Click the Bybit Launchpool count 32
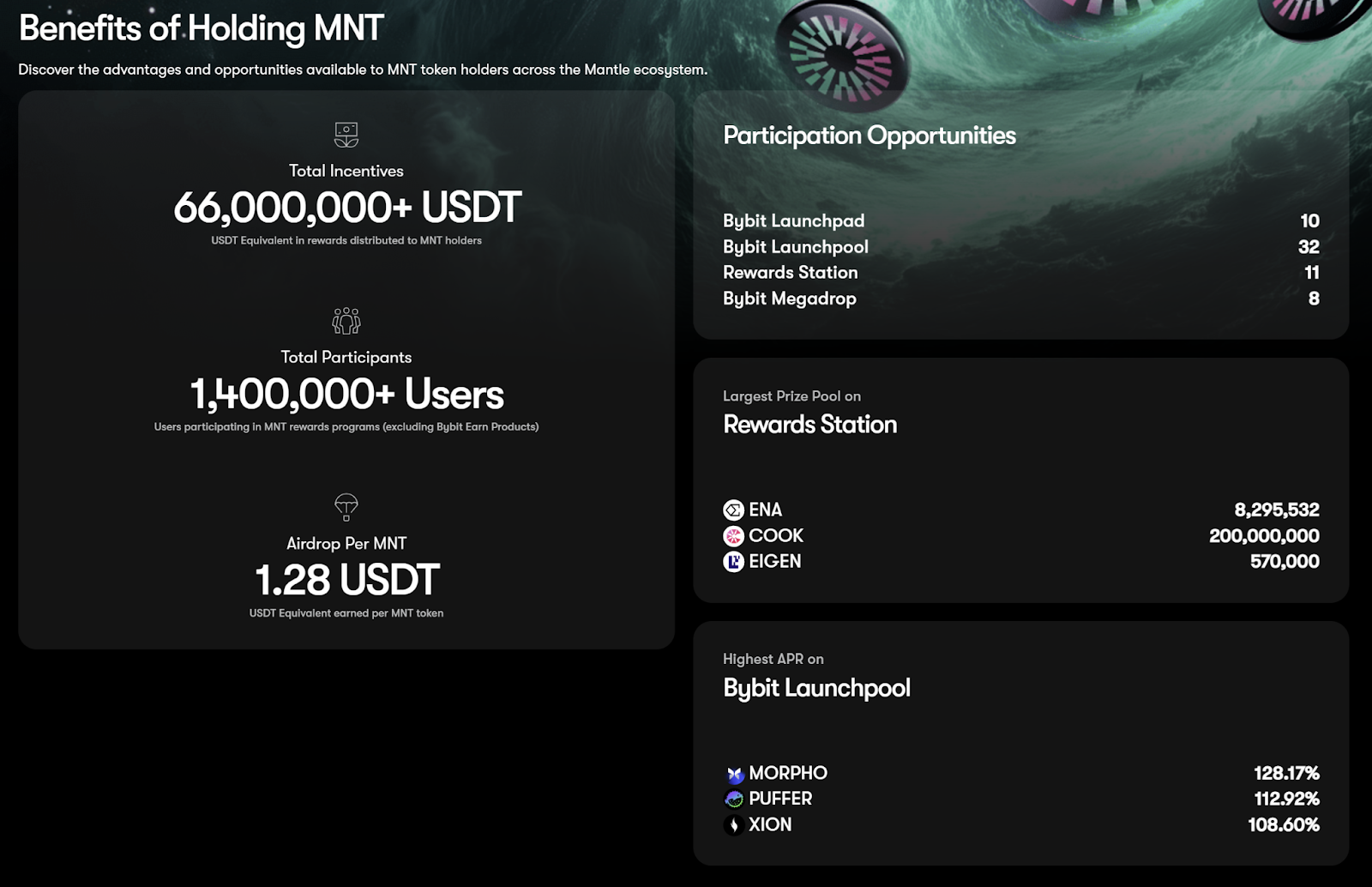 coord(1309,247)
